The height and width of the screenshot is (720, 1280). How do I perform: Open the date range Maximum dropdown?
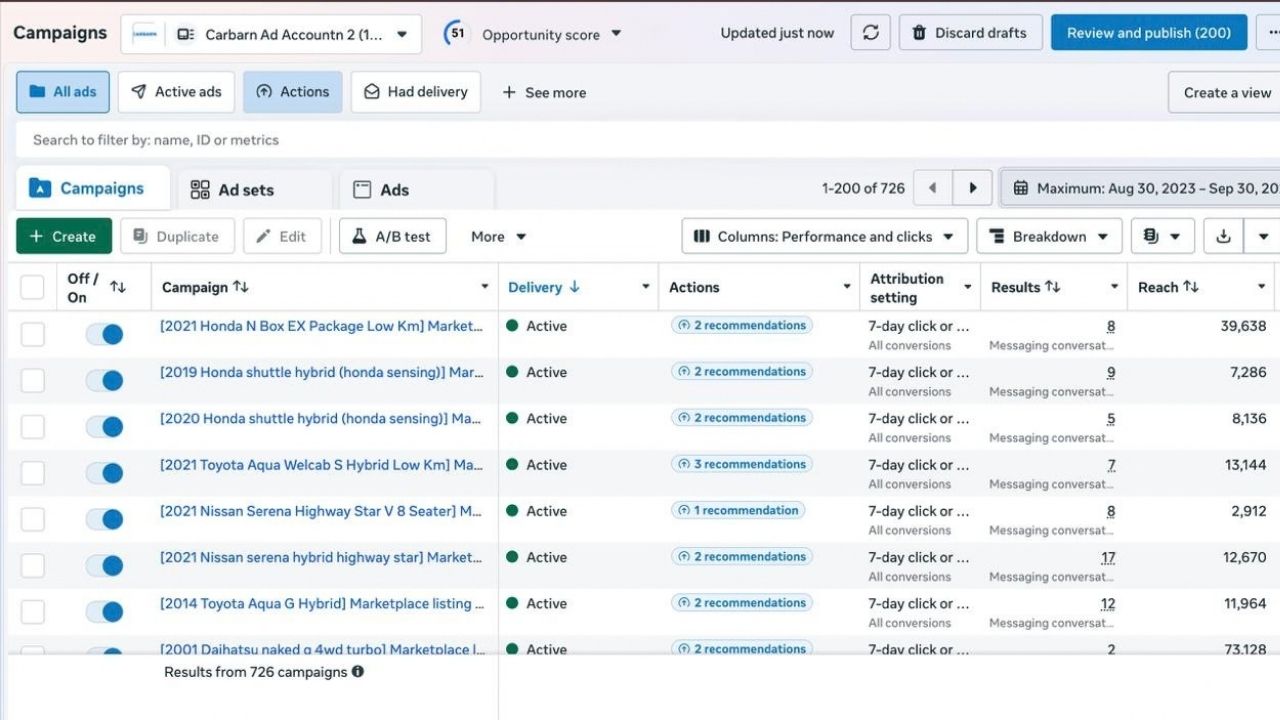tap(1140, 188)
